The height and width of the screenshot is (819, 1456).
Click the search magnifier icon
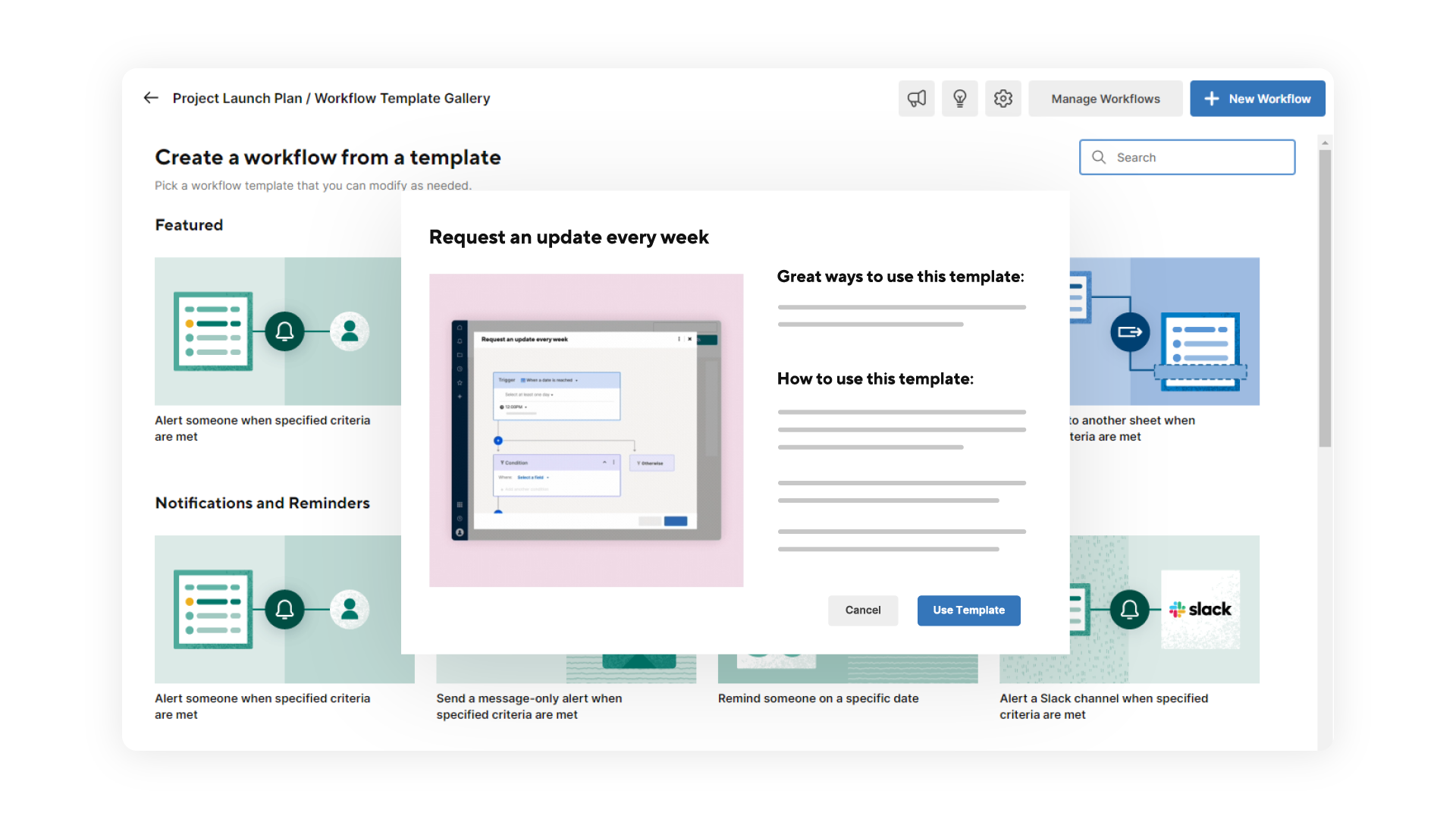[1099, 157]
